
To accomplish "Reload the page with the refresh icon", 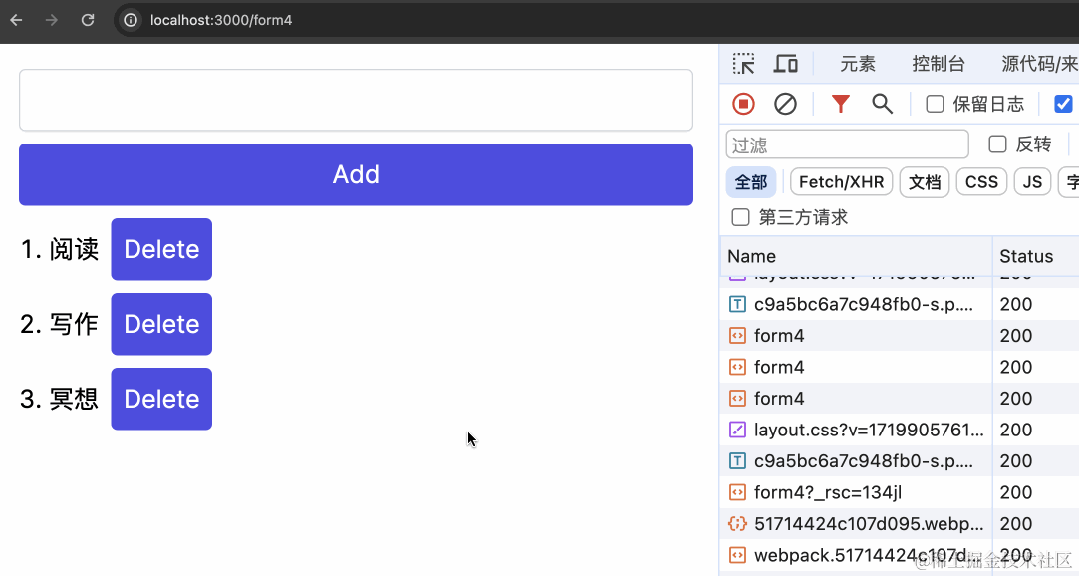I will pos(88,20).
